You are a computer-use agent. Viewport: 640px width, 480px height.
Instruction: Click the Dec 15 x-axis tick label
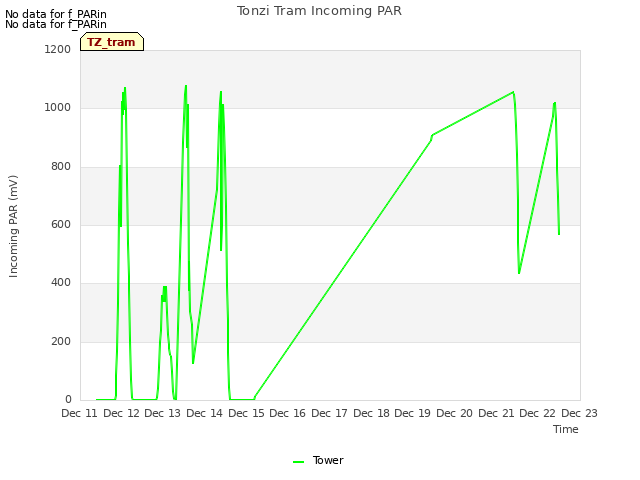246,413
